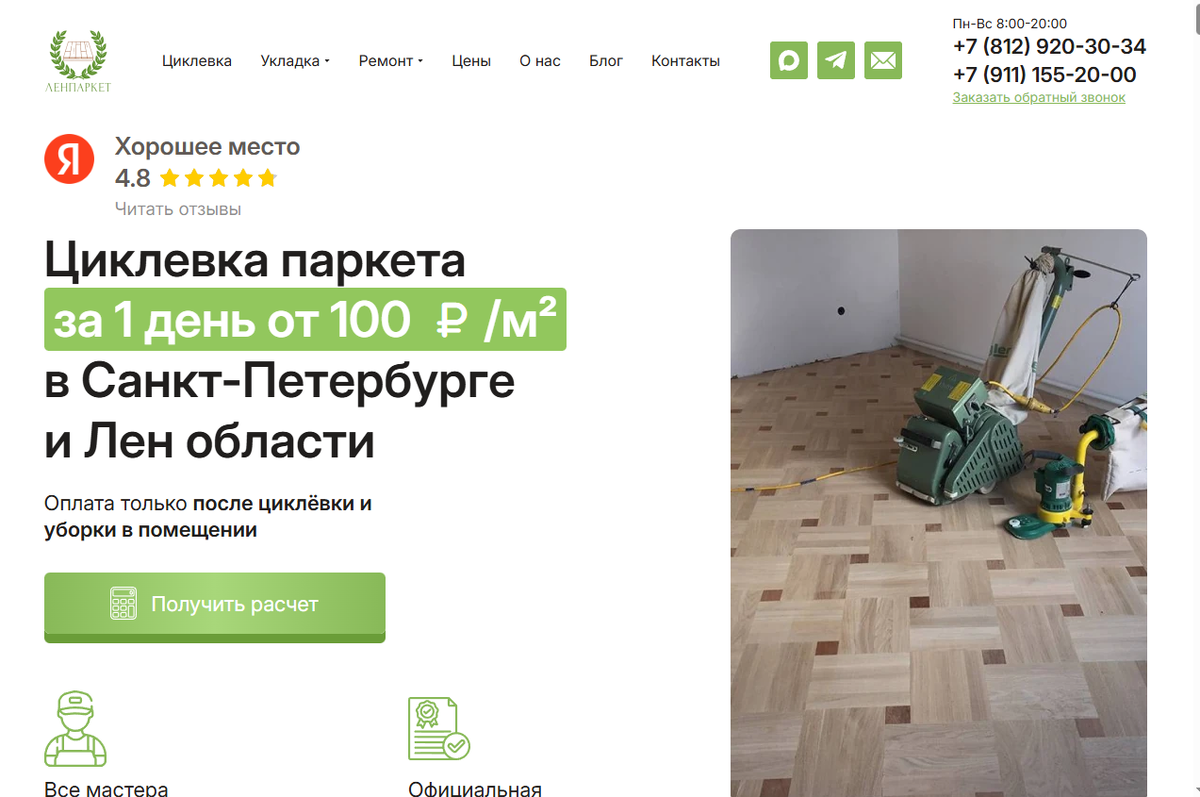Viewport: 1200px width, 797px height.
Task: Click the parquet sanding machine photo
Action: [938, 513]
